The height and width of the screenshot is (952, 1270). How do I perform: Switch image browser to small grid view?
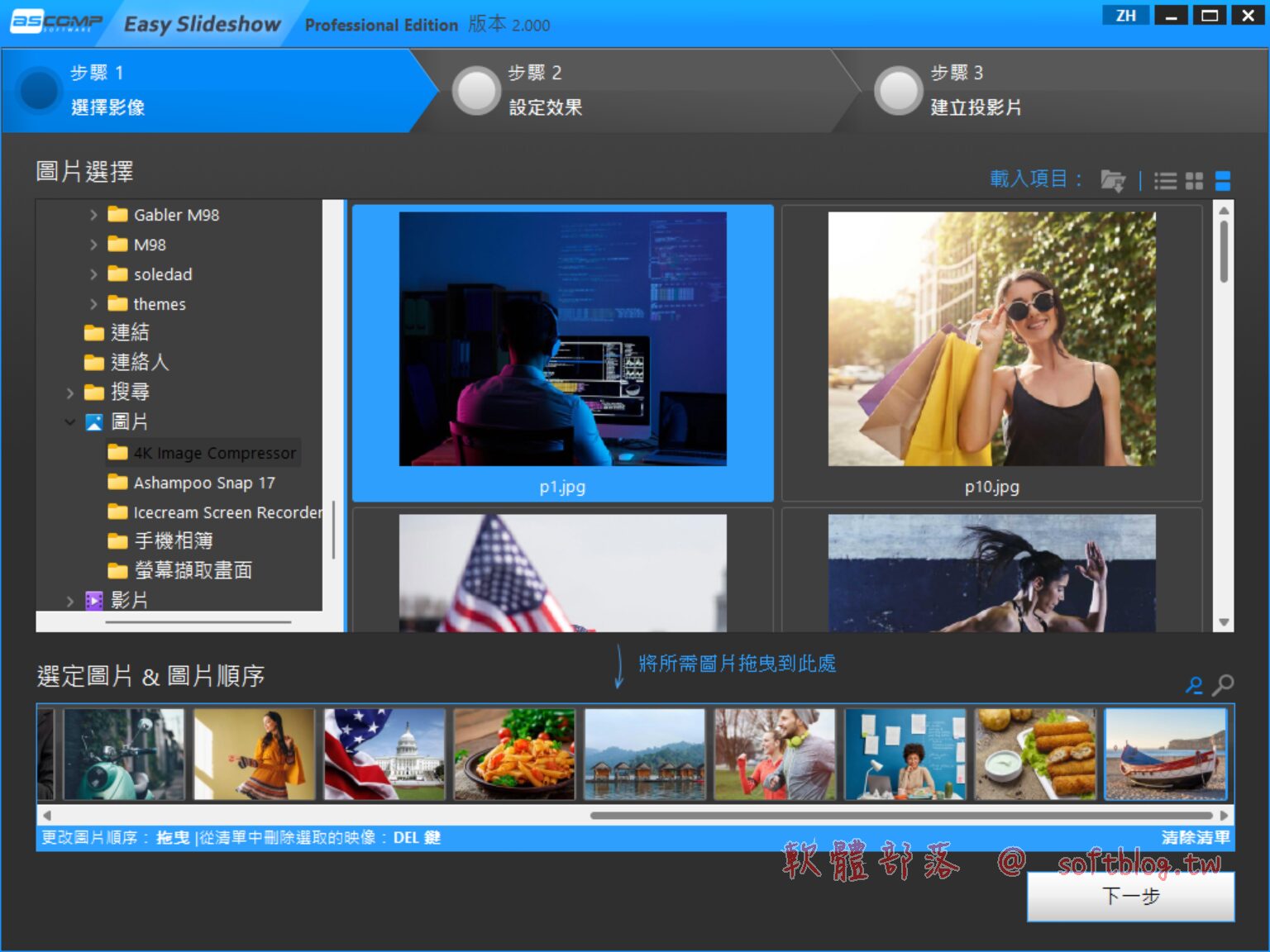click(1194, 180)
